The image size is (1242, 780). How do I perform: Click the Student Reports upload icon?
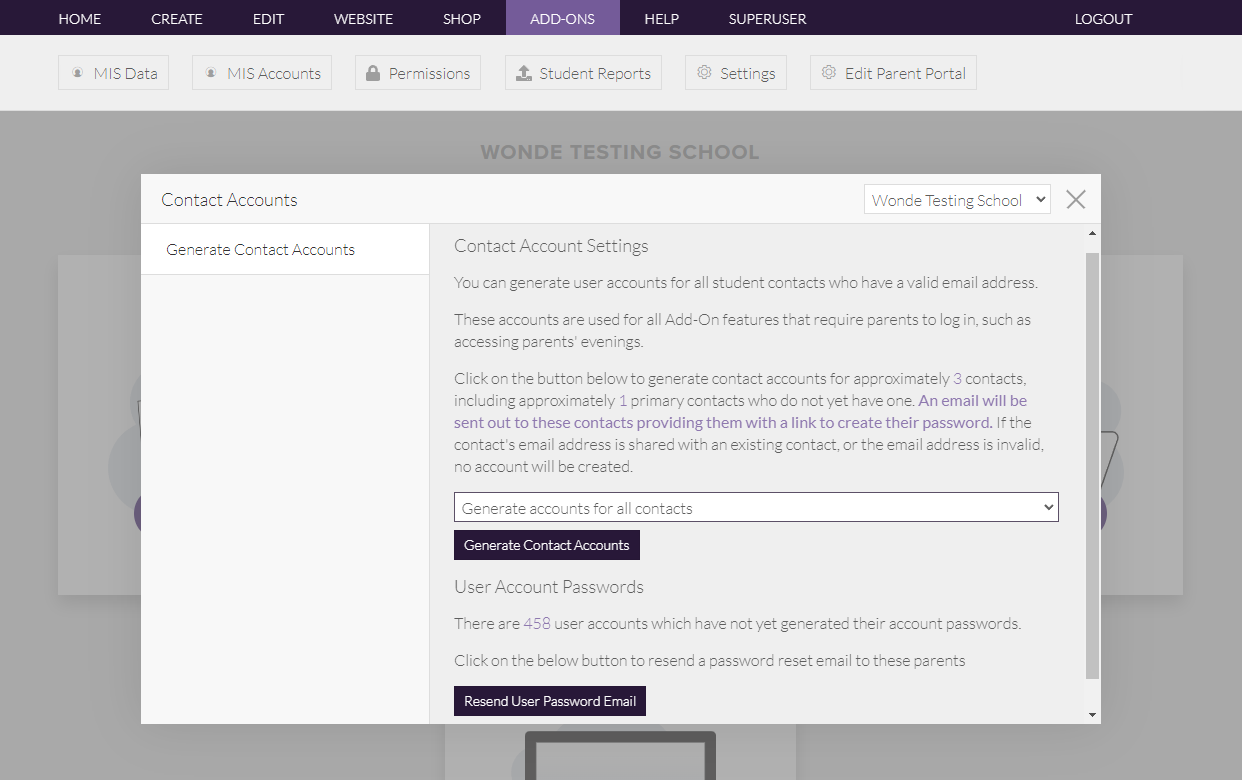[524, 73]
